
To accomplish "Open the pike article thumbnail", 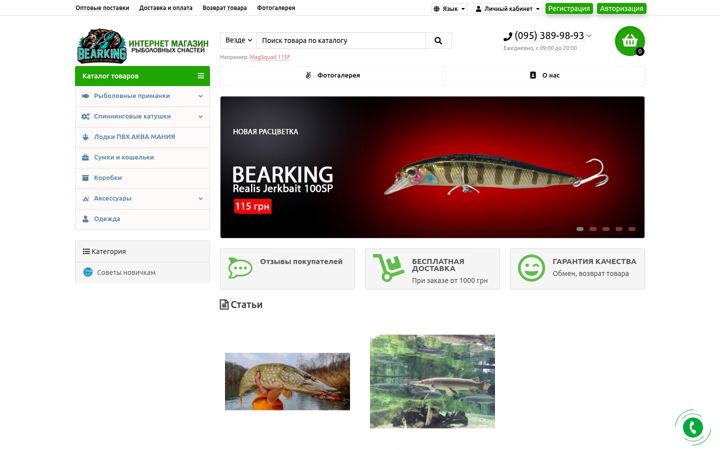I will [287, 381].
